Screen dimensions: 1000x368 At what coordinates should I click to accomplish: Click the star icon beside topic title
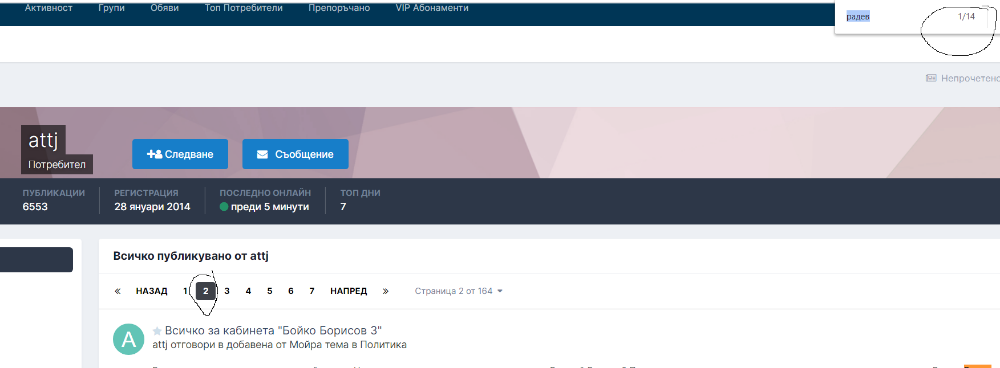(x=157, y=331)
